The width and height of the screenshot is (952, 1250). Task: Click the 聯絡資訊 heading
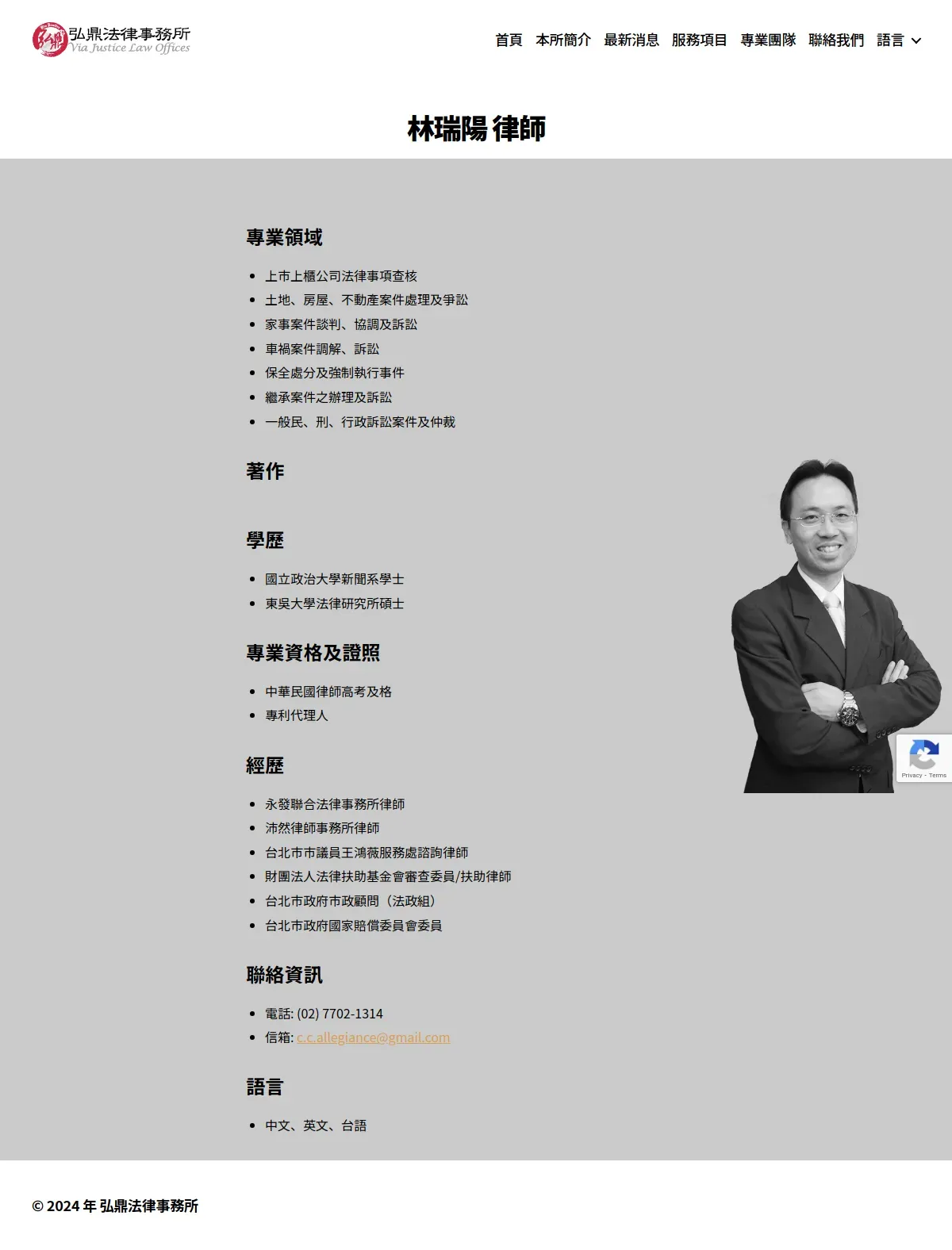pos(284,975)
